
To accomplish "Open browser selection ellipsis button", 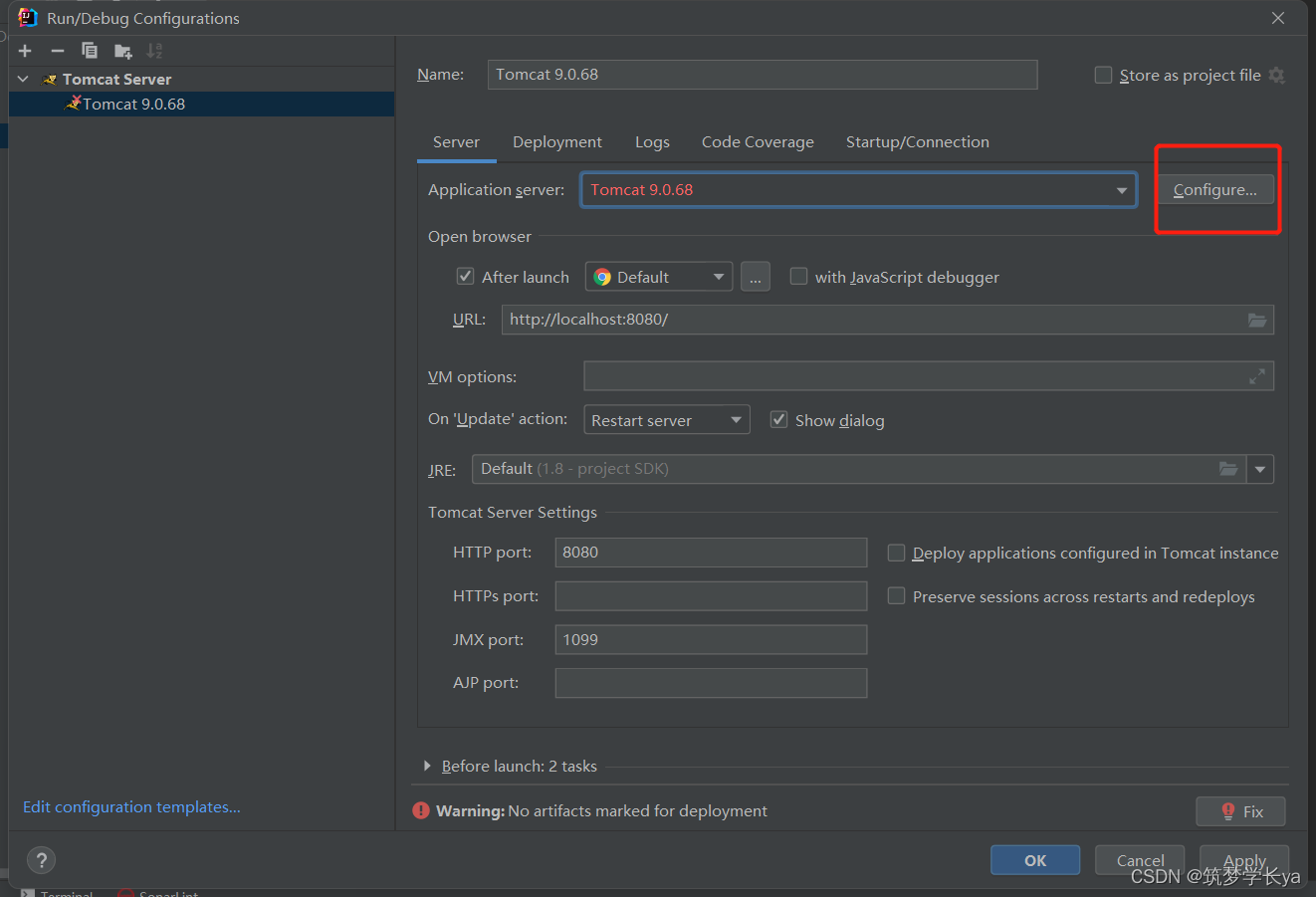I will click(x=756, y=277).
